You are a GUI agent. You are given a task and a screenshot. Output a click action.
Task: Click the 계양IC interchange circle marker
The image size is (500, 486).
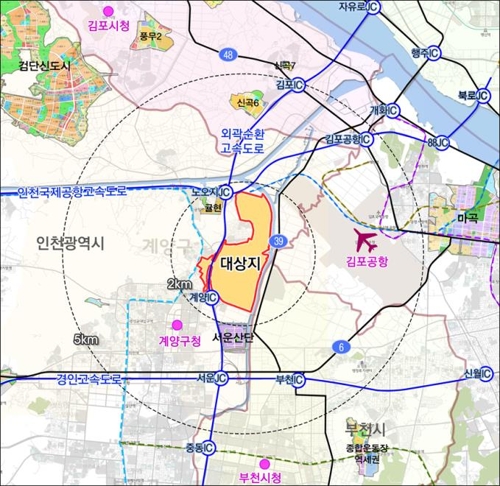[212, 298]
